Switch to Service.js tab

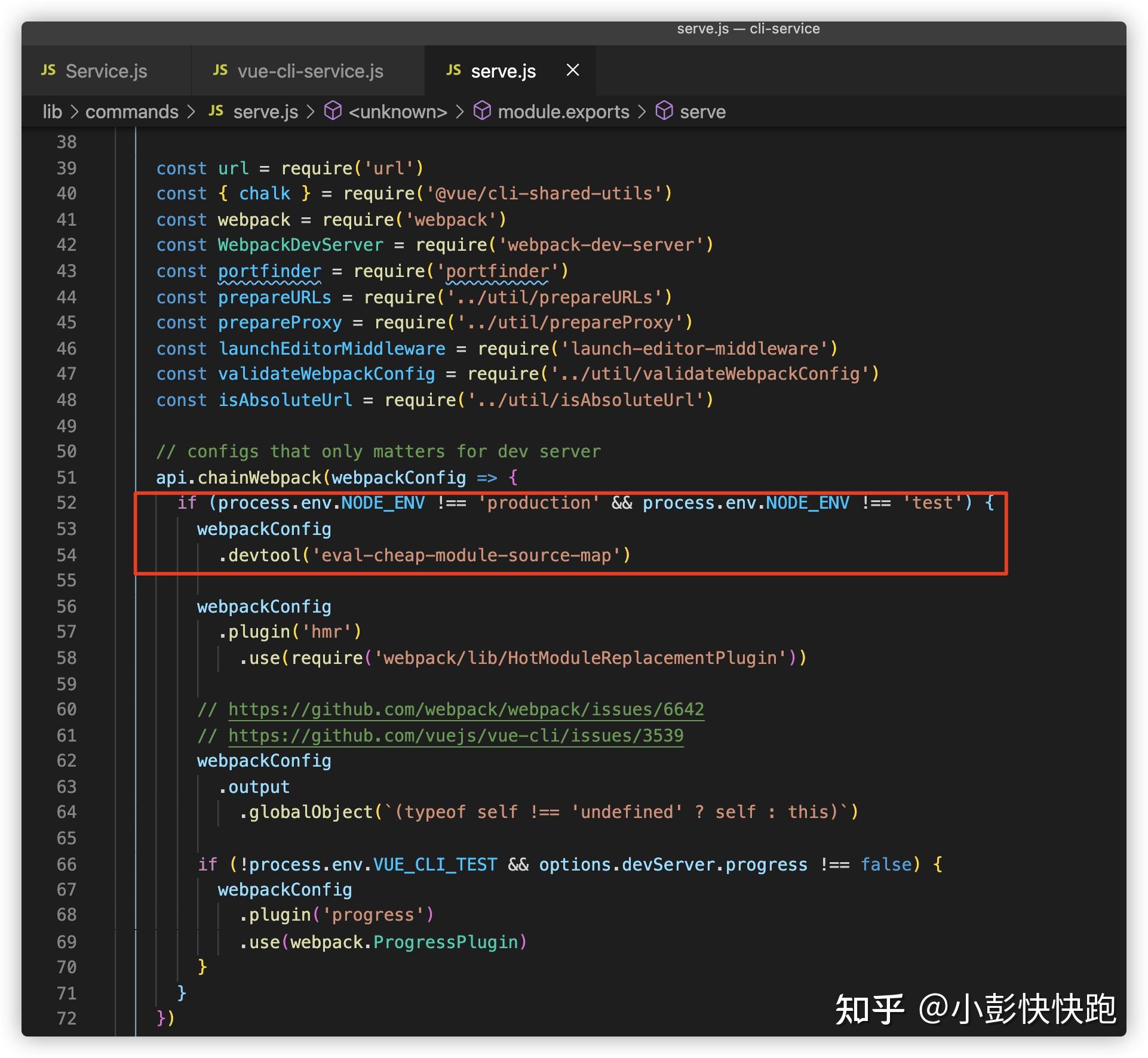pyautogui.click(x=106, y=72)
